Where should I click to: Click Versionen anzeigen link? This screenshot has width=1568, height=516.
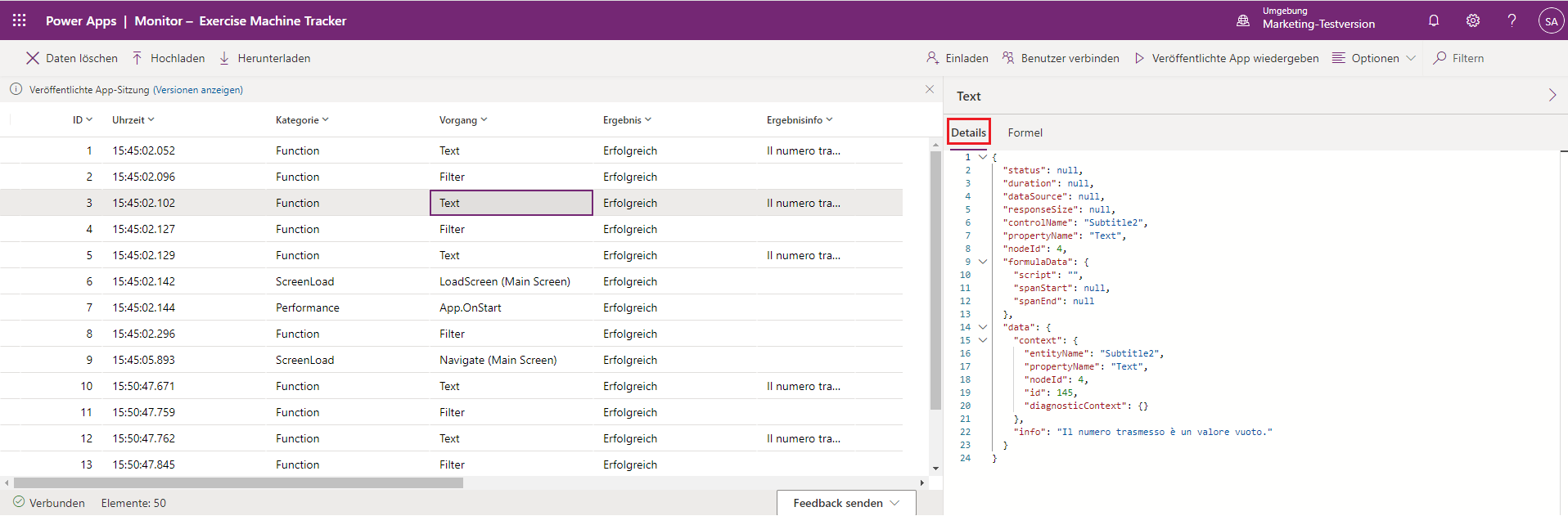point(198,90)
